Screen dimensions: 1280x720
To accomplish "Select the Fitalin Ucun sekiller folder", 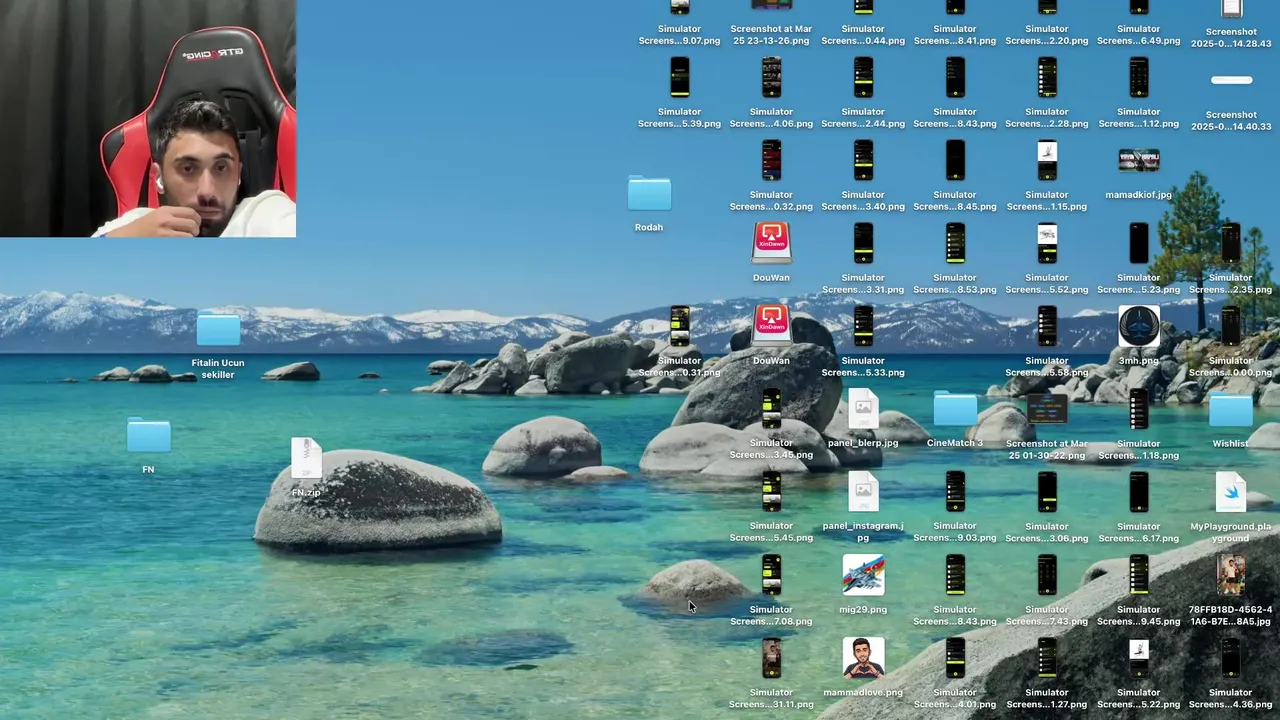I will [218, 329].
